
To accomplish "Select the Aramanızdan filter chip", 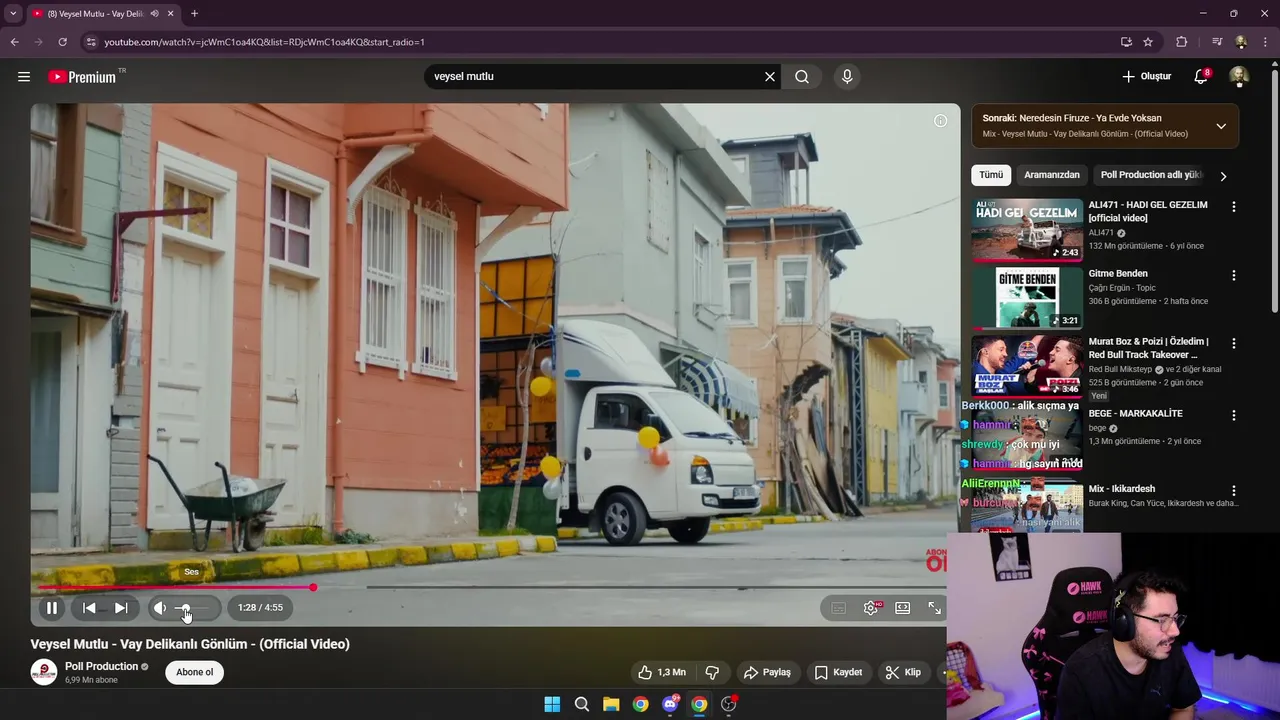I will click(x=1052, y=175).
